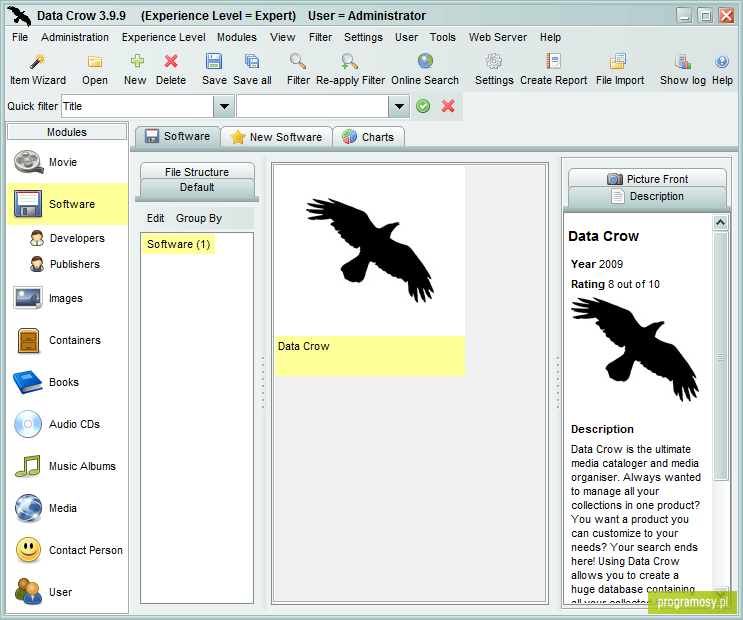Open the Modules menu
This screenshot has width=743, height=620.
click(237, 37)
